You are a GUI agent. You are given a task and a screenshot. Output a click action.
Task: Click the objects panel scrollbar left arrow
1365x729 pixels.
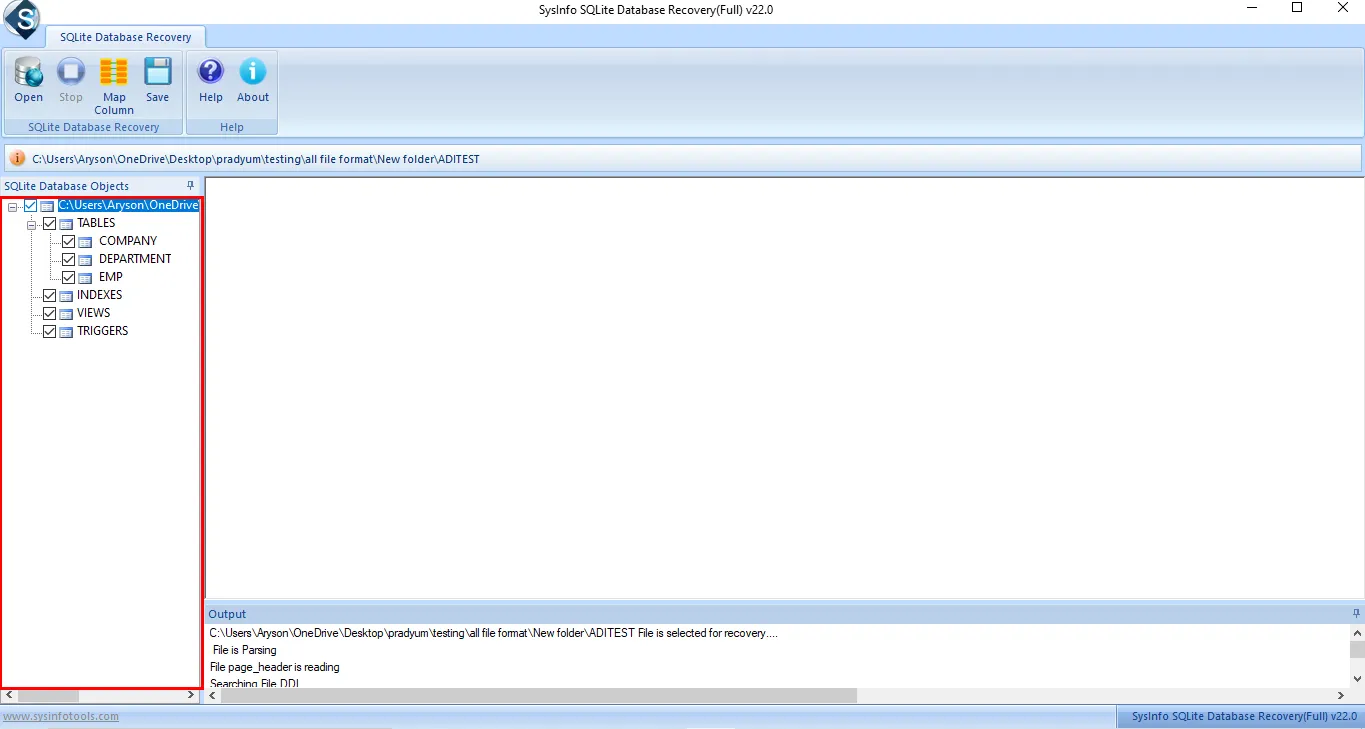coord(10,695)
